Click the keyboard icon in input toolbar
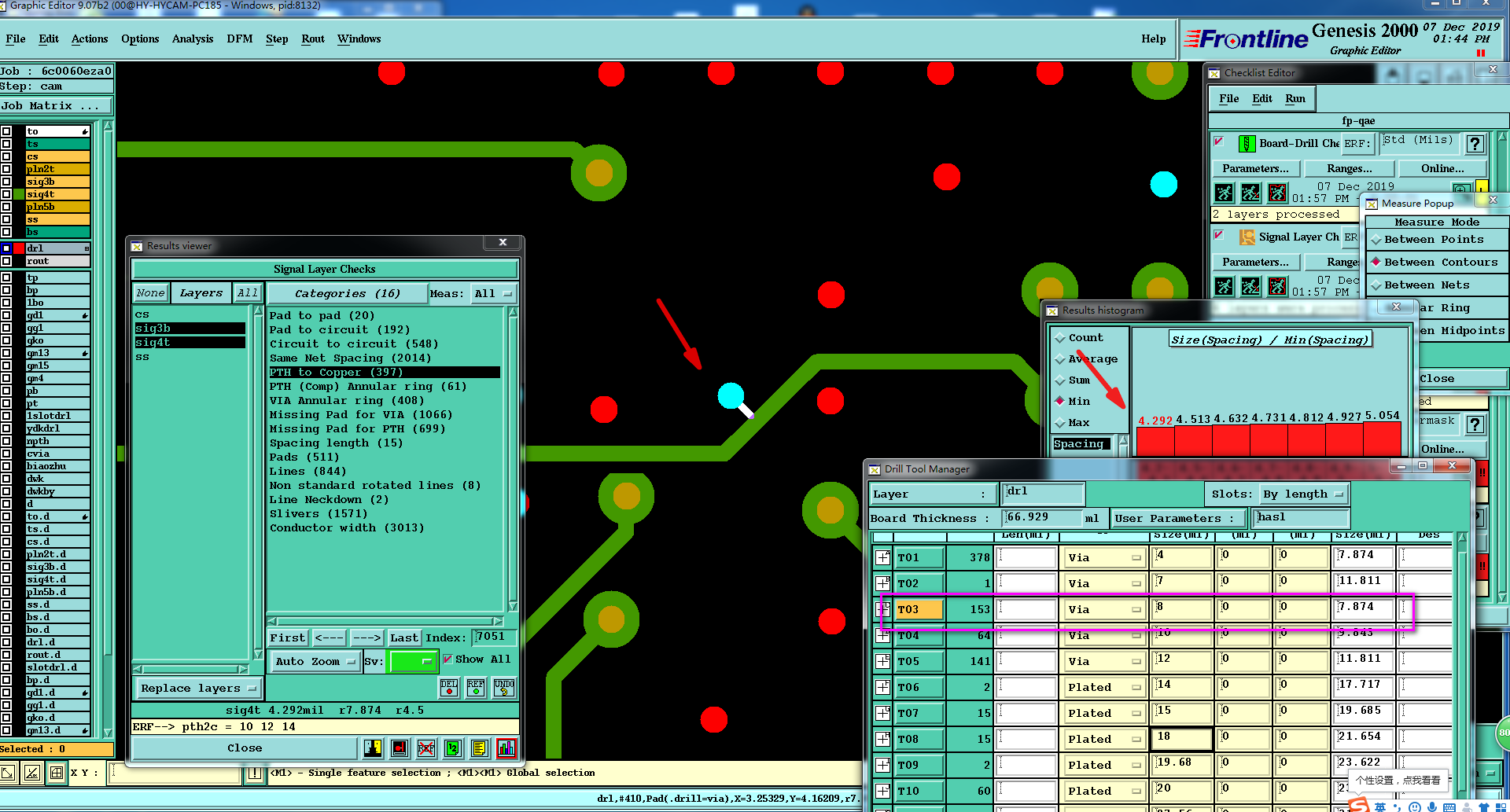1510x812 pixels. (1449, 806)
